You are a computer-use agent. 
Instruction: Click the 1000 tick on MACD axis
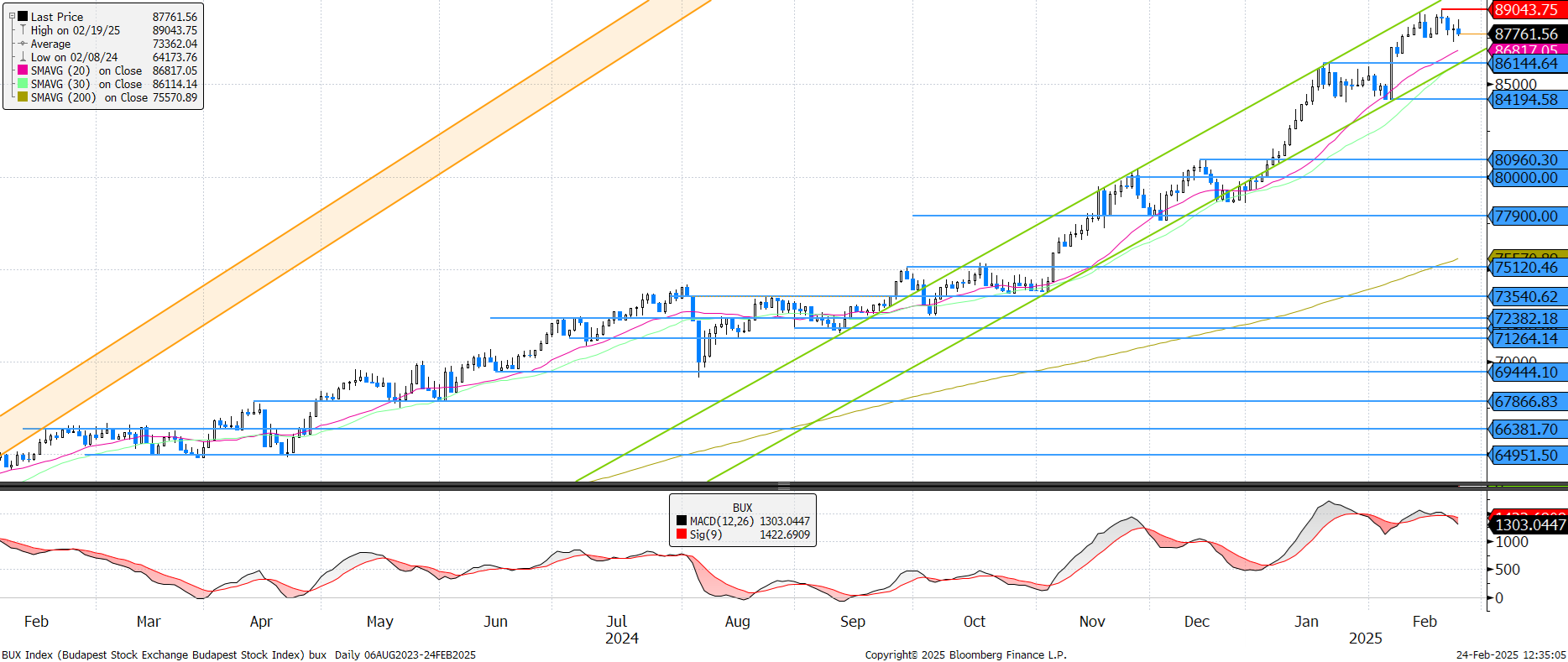tap(1512, 542)
